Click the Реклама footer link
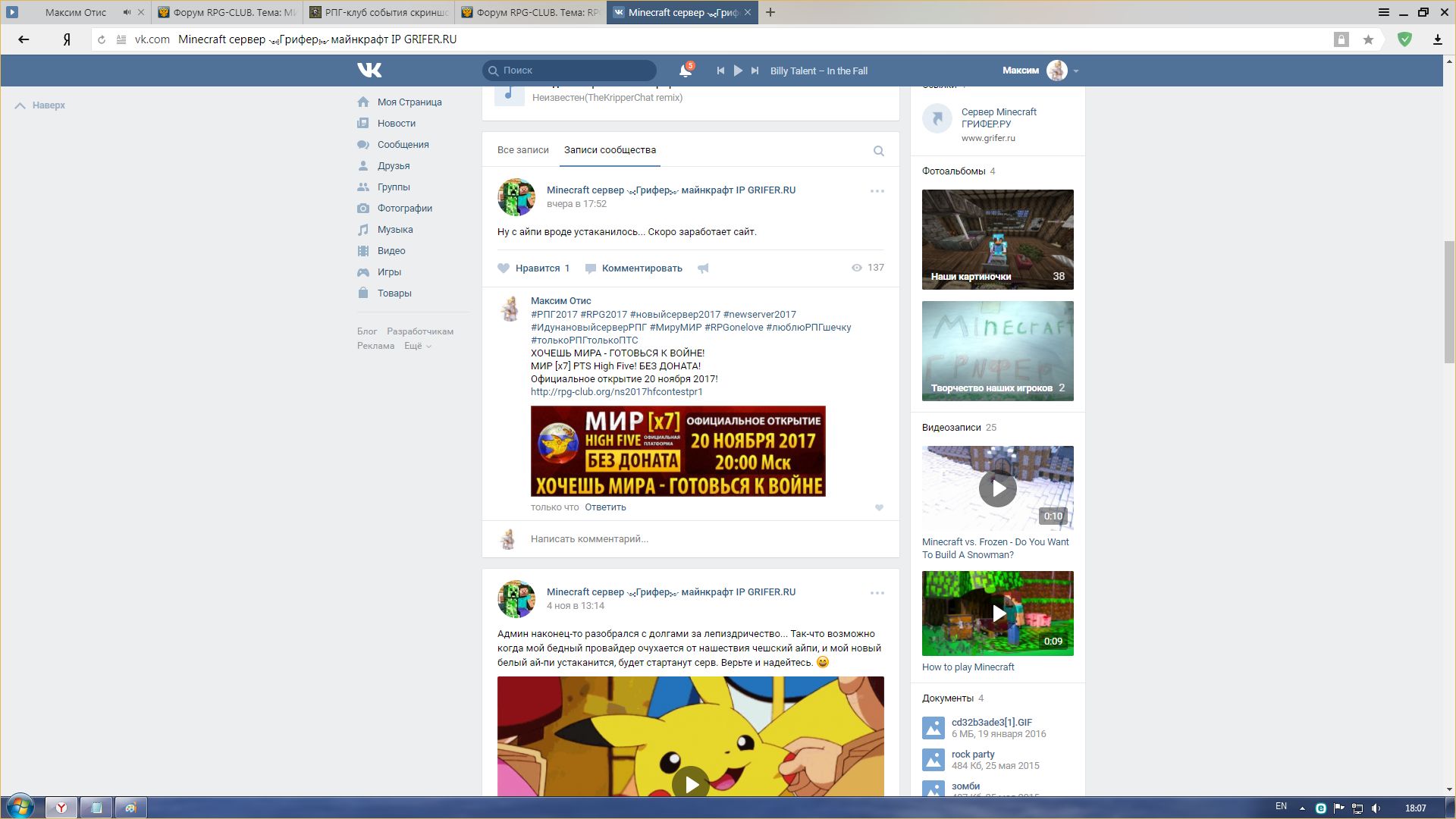 click(375, 346)
